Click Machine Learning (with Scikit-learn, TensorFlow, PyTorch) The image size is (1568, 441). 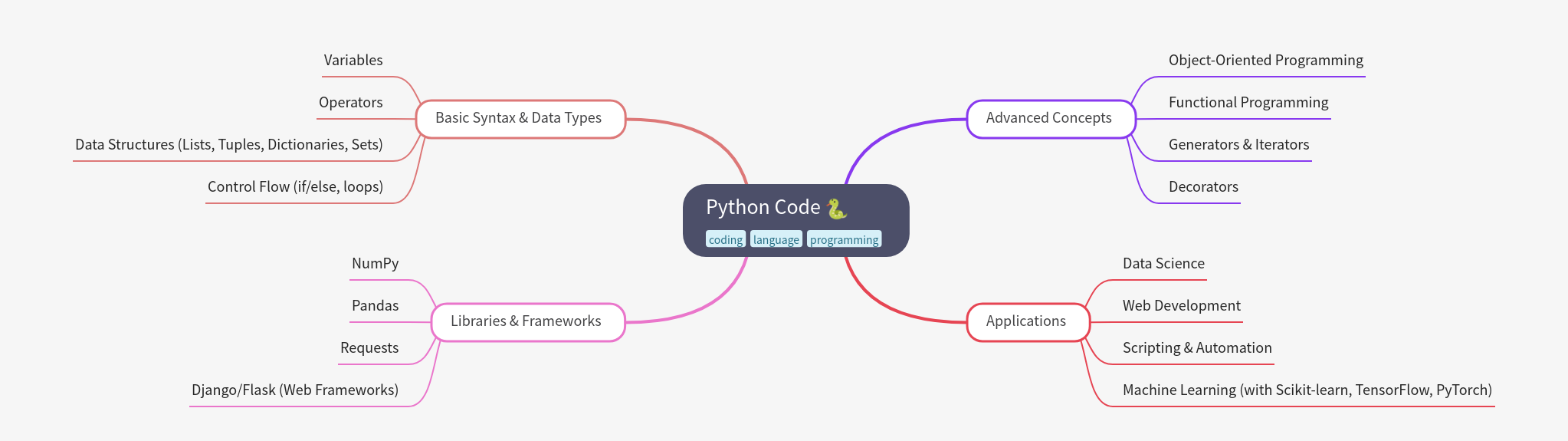click(1307, 390)
